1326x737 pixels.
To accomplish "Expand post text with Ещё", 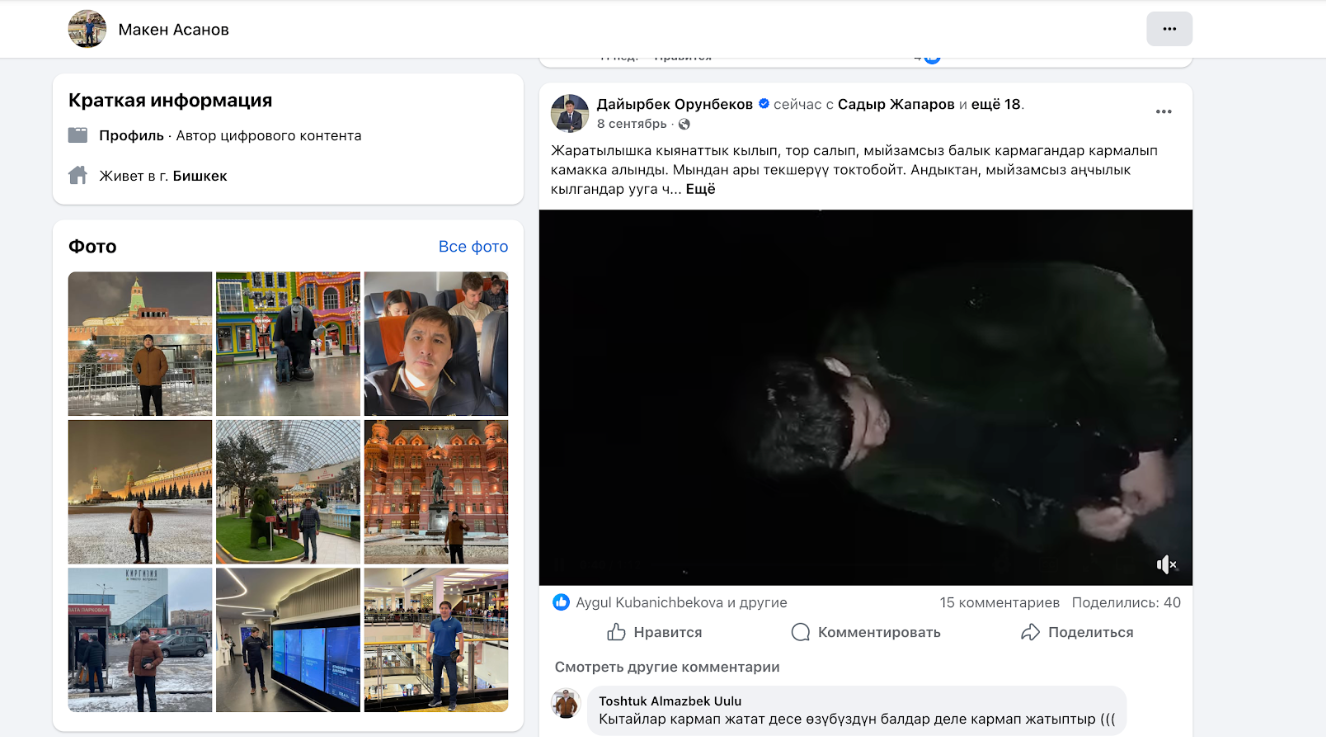I will pos(700,189).
